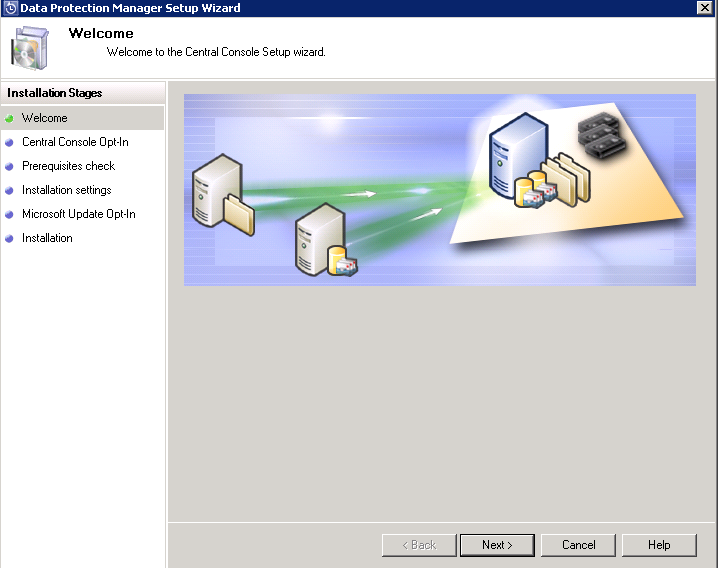Screen dimensions: 718x568
Task: Click the window title text
Action: tap(131, 8)
